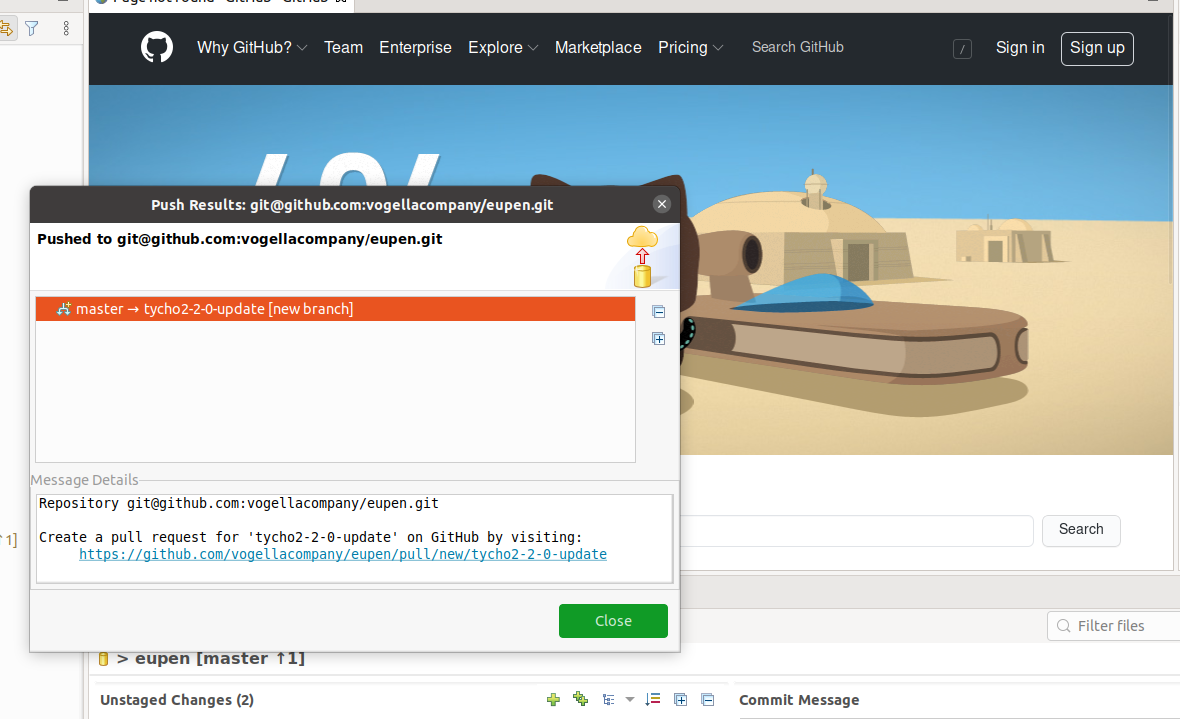Expand the Why GitHub? menu

(x=252, y=47)
